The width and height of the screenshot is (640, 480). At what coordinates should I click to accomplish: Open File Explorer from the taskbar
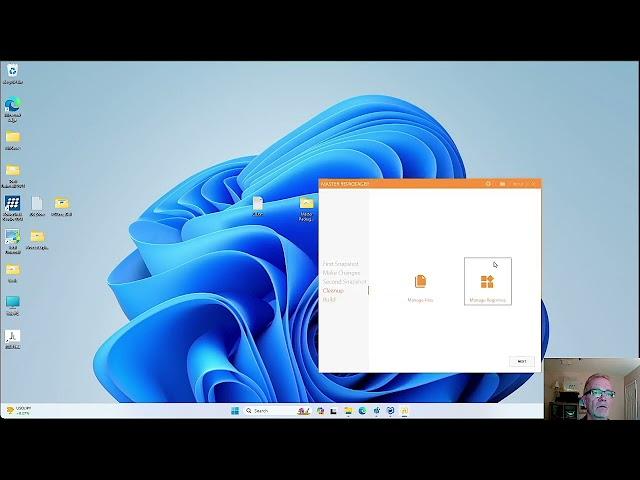click(x=348, y=410)
